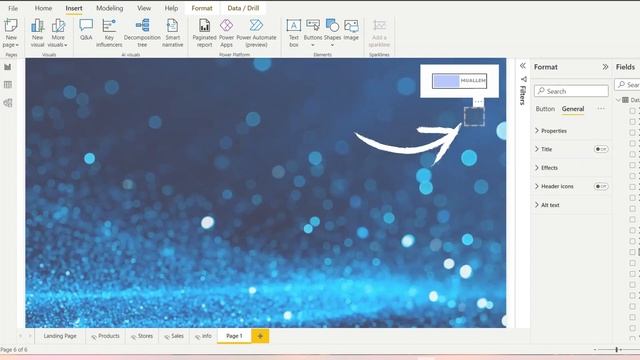640x360 pixels.
Task: Add a Power Apps visual
Action: 227,33
